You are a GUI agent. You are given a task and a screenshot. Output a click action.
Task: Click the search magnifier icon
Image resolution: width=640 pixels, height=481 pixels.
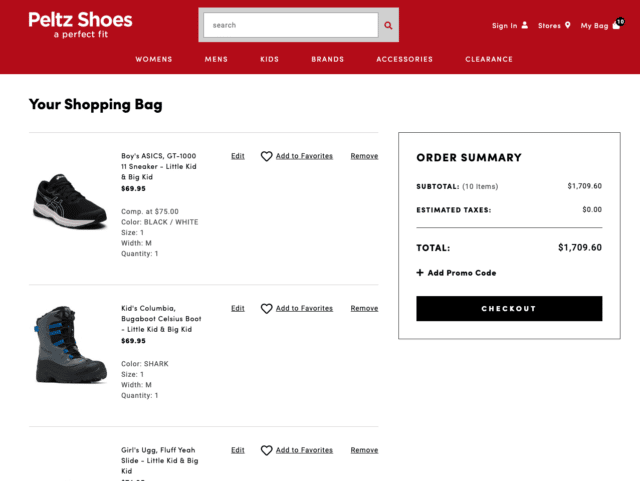click(389, 25)
